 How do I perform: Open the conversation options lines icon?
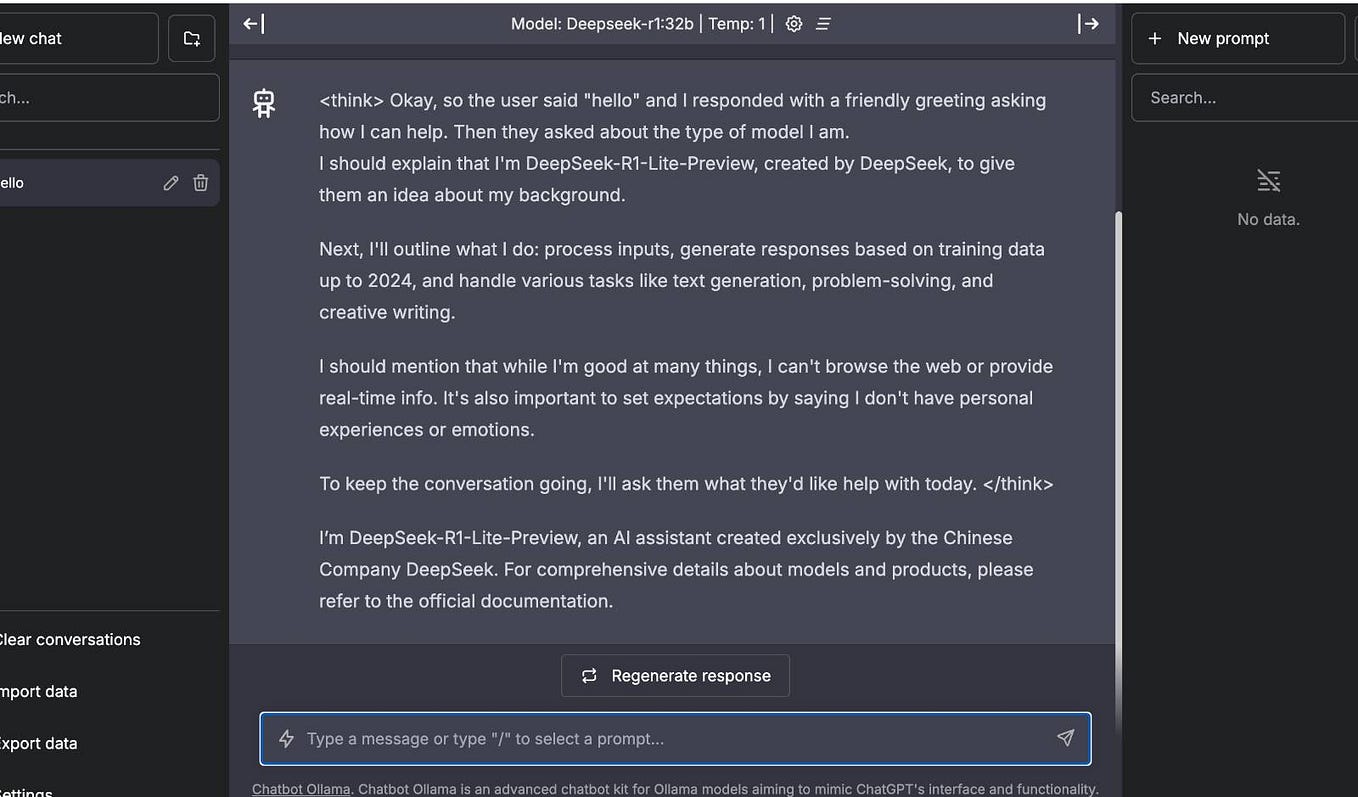[x=823, y=23]
